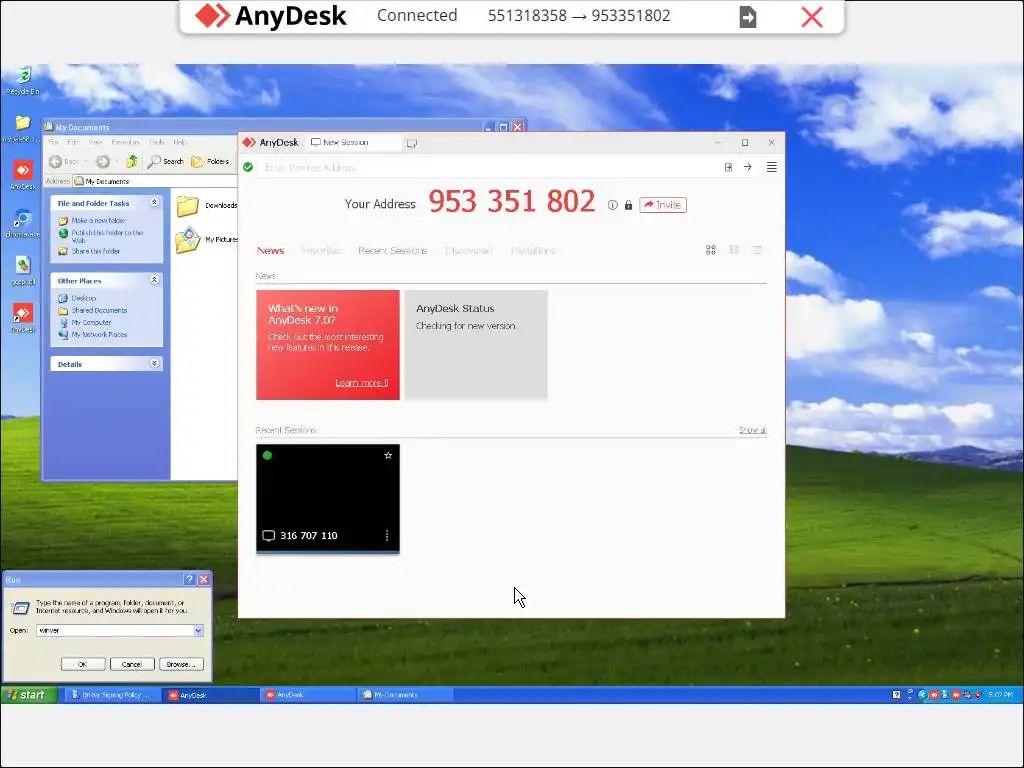Click Search in My Documents toolbar
Viewport: 1024px width, 768px height.
point(165,161)
